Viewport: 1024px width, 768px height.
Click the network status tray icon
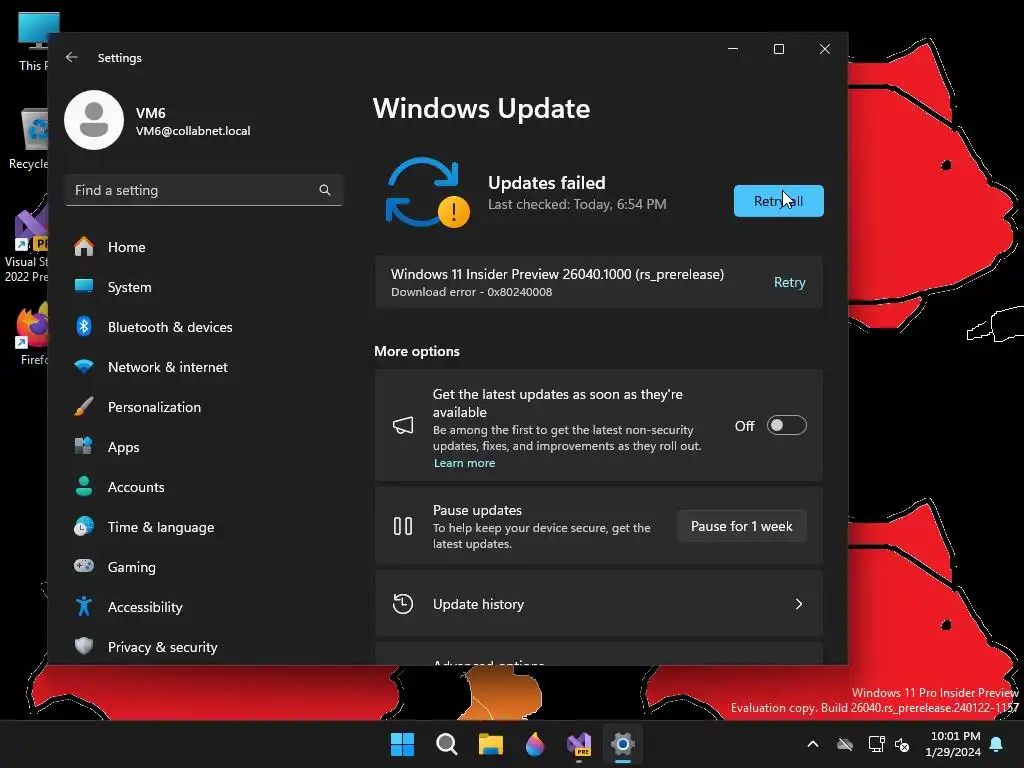(876, 744)
